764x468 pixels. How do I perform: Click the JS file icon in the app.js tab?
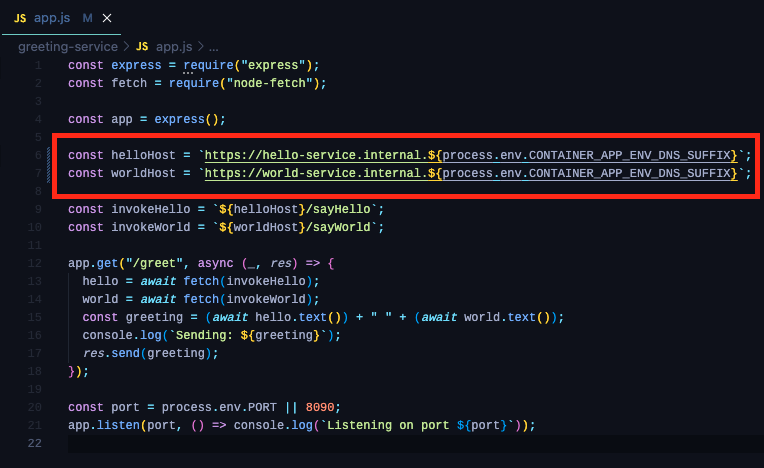(19, 18)
